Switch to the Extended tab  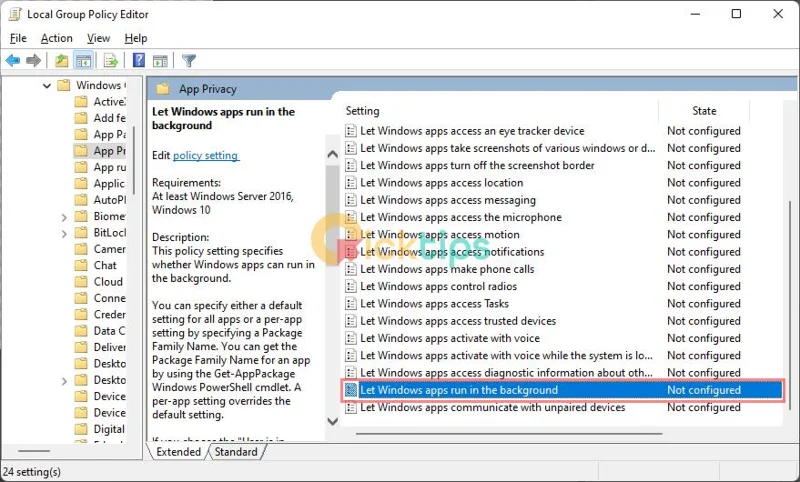(178, 452)
